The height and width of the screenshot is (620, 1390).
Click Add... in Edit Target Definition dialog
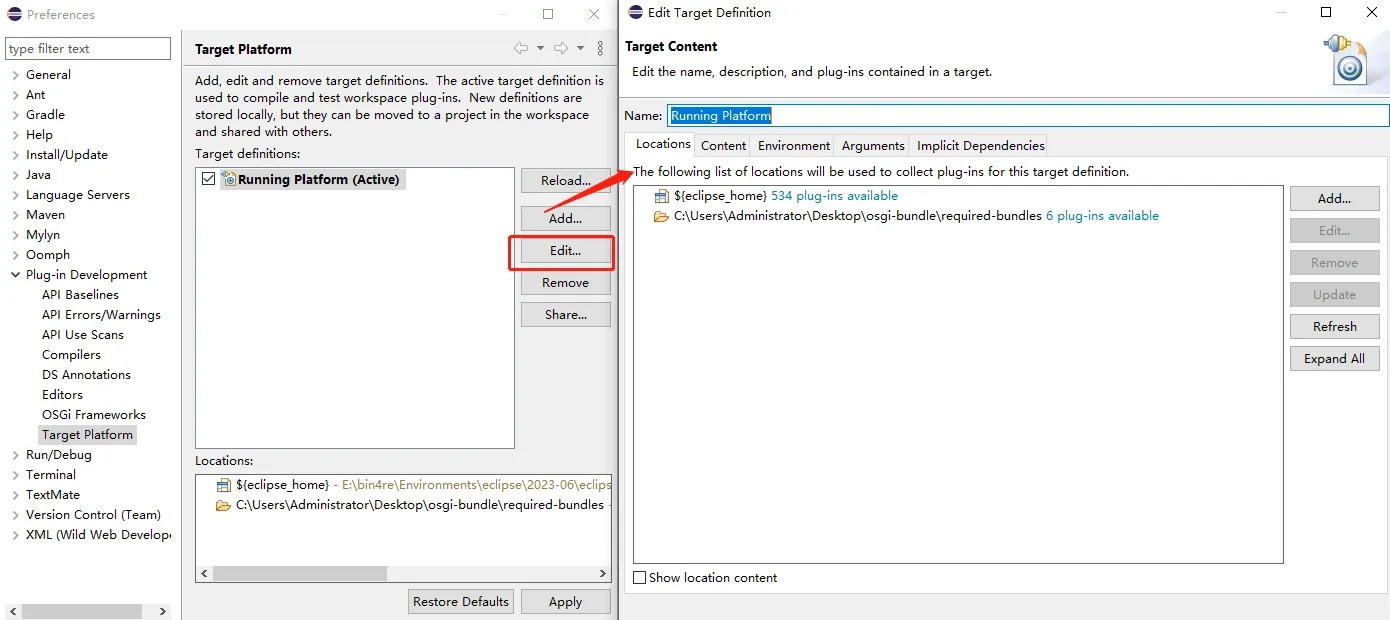click(1334, 199)
